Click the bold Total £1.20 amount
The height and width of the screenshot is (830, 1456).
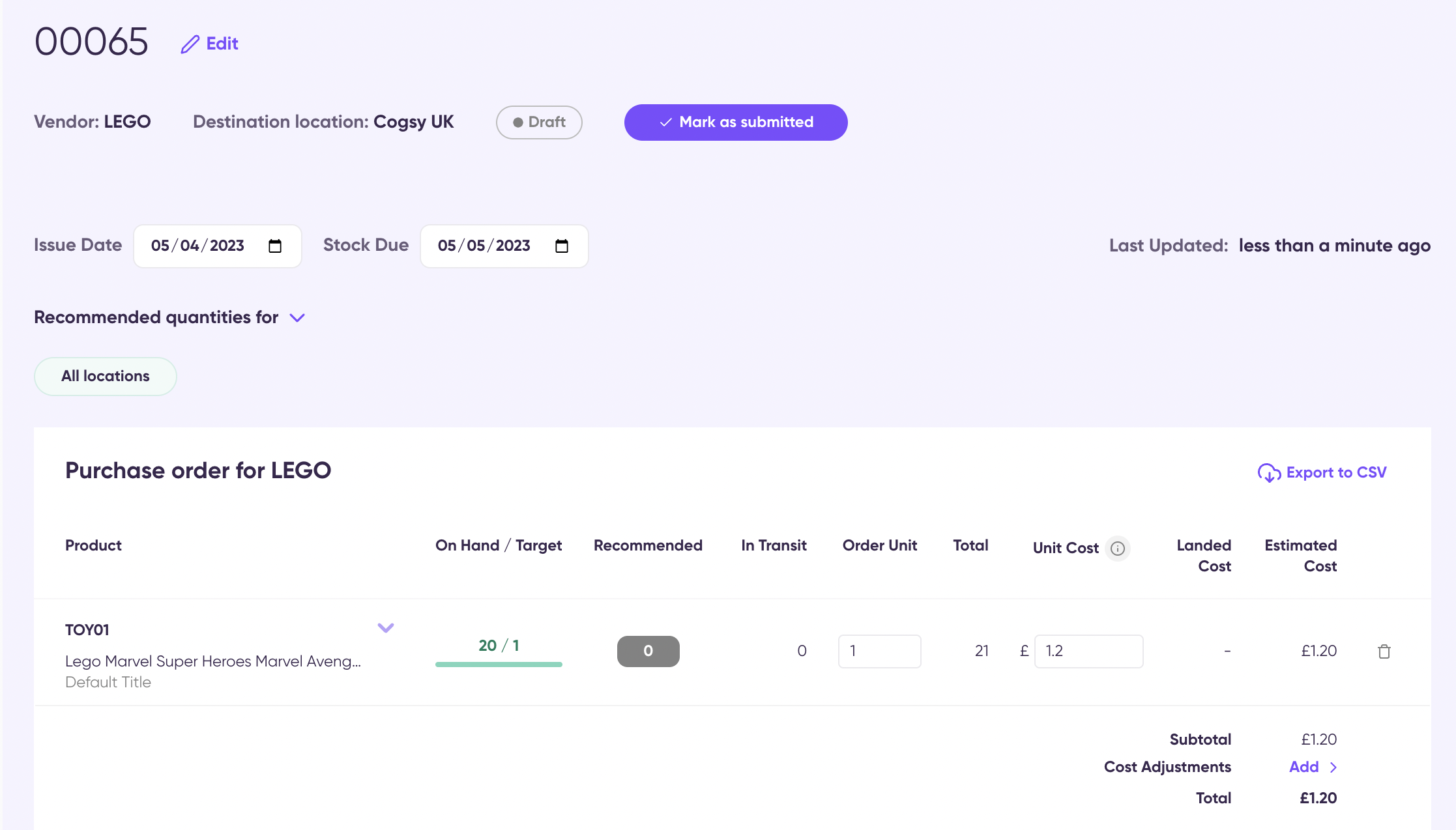click(x=1318, y=799)
